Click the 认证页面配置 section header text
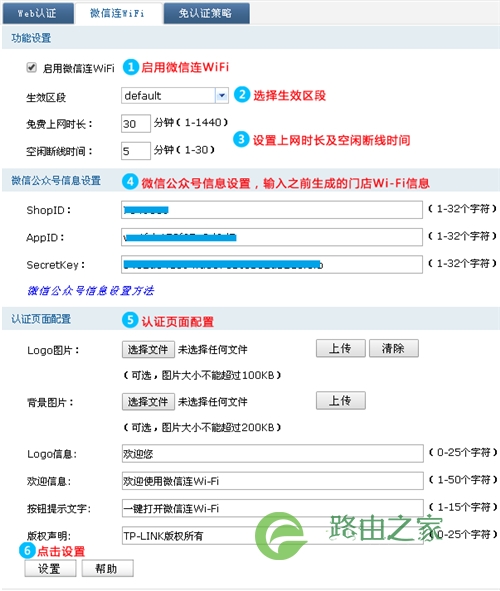This screenshot has height=591, width=500. pyautogui.click(x=41, y=319)
